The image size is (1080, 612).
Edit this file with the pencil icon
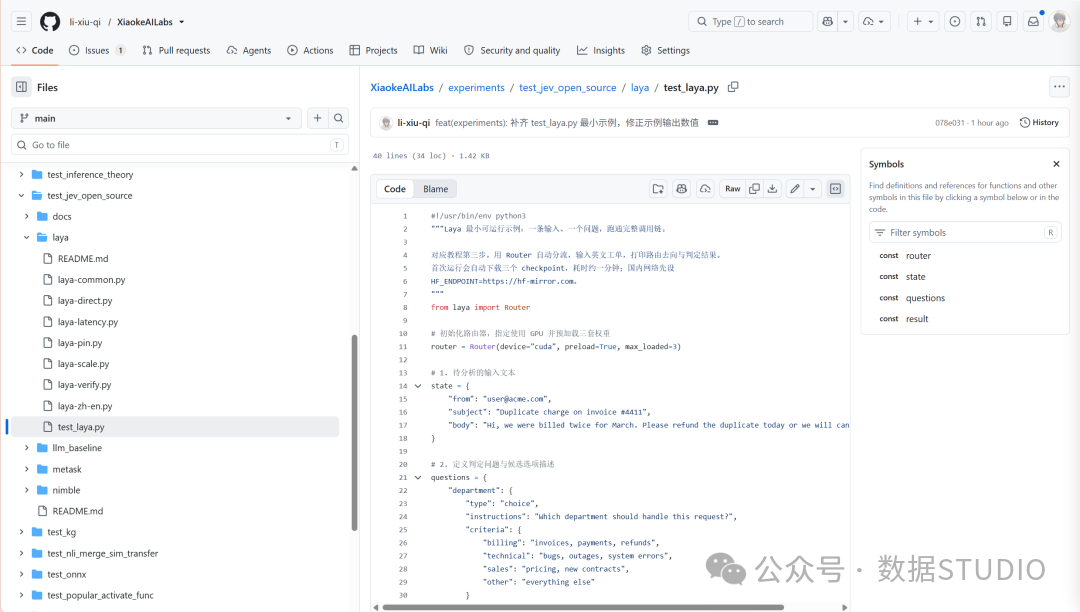[795, 189]
